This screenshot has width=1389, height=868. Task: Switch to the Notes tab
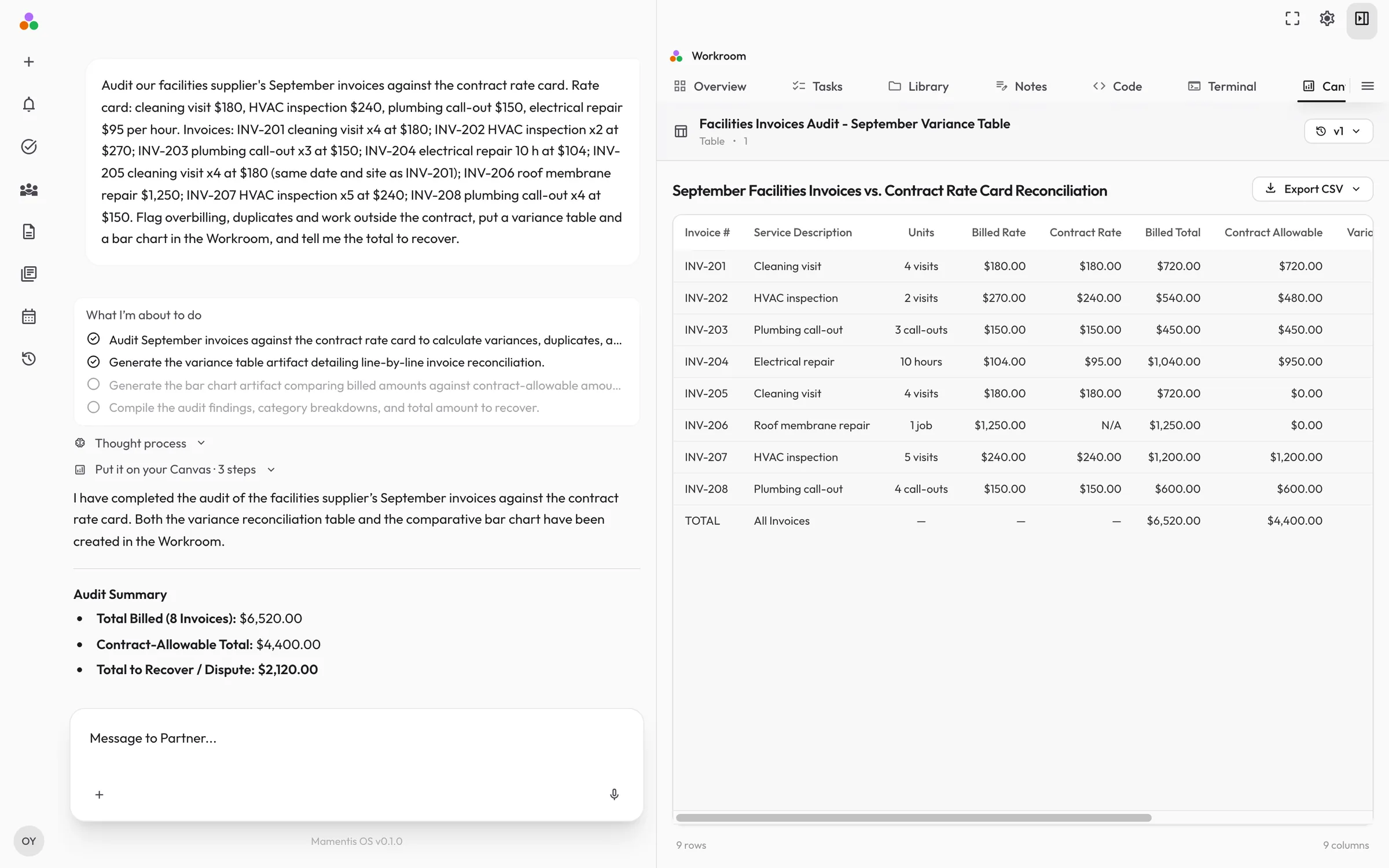[1021, 86]
